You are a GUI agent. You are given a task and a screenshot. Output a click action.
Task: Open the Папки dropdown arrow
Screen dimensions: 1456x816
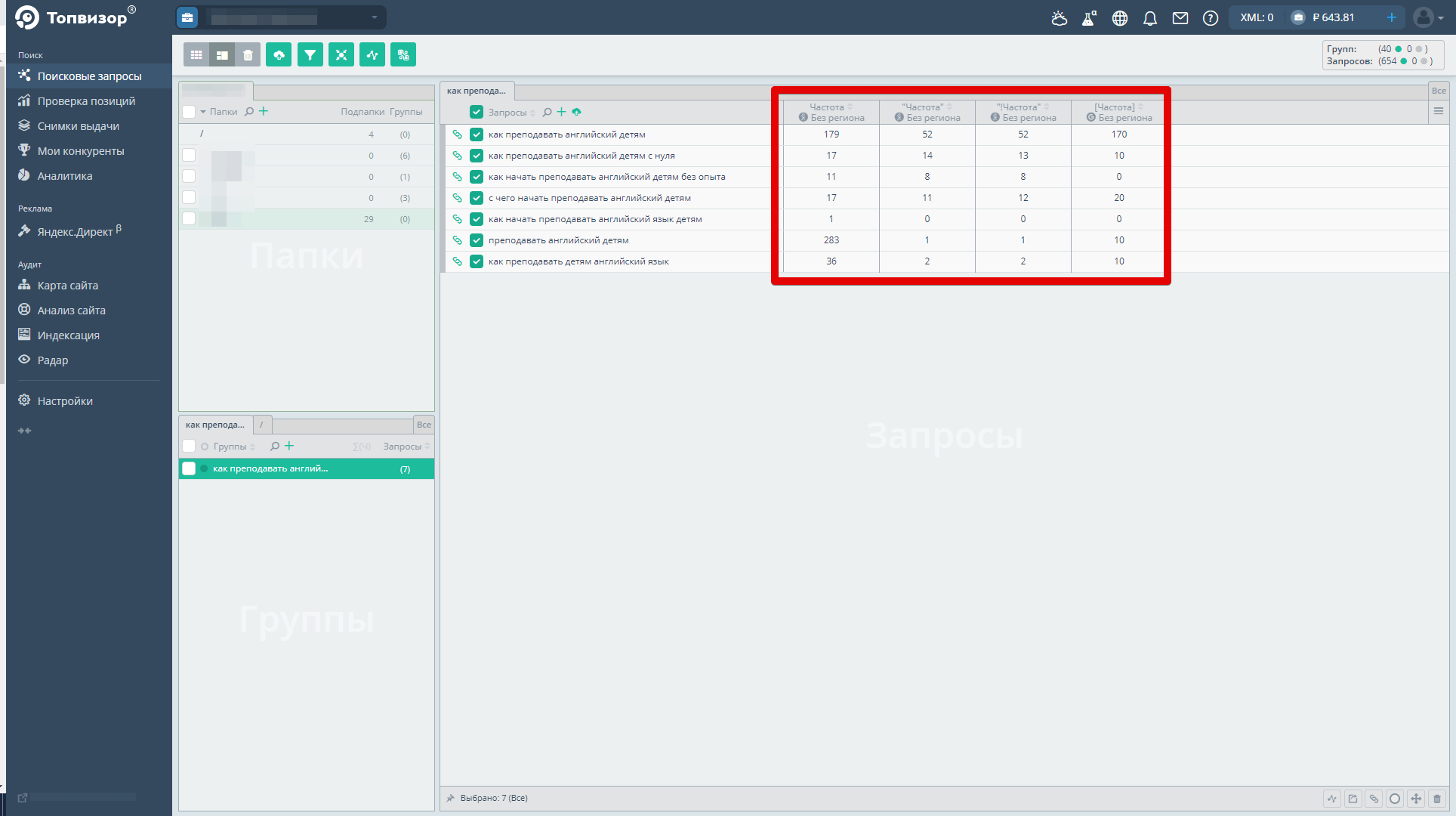tap(202, 112)
